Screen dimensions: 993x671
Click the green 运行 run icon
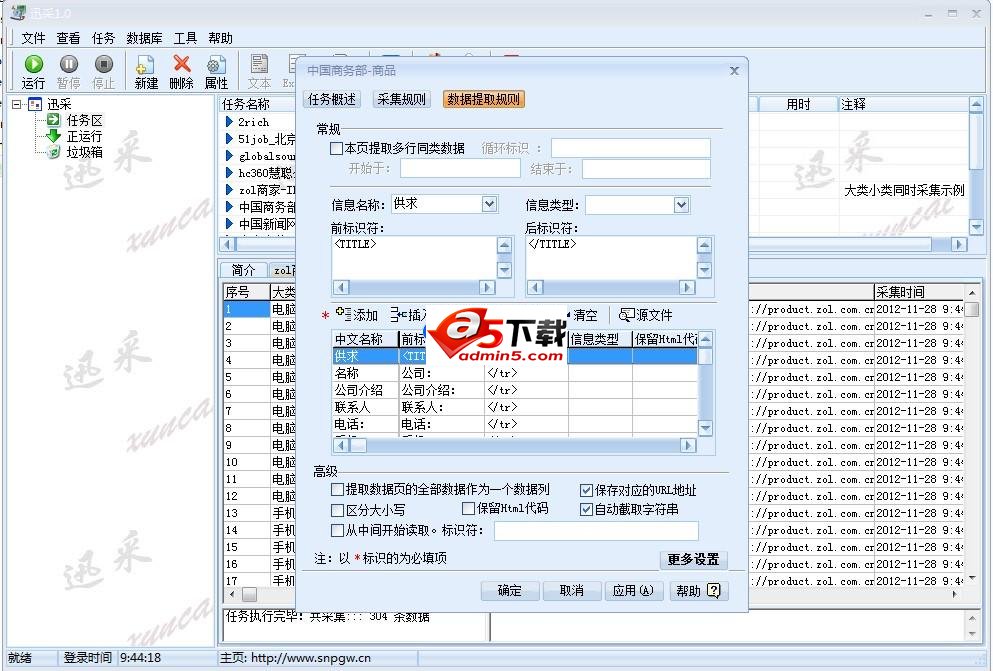pyautogui.click(x=34, y=64)
